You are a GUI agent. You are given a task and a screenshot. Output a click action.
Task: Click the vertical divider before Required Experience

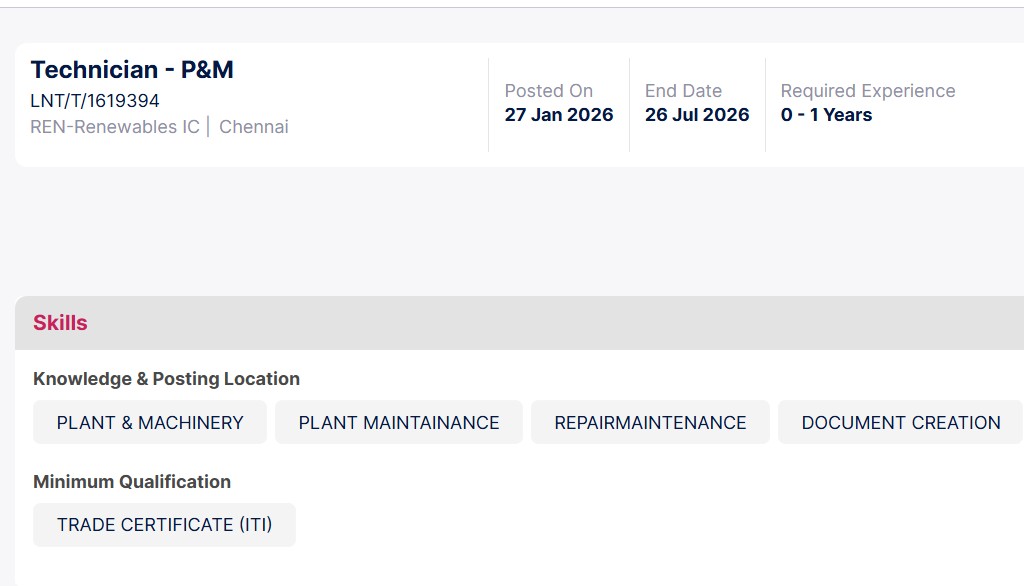(x=765, y=105)
